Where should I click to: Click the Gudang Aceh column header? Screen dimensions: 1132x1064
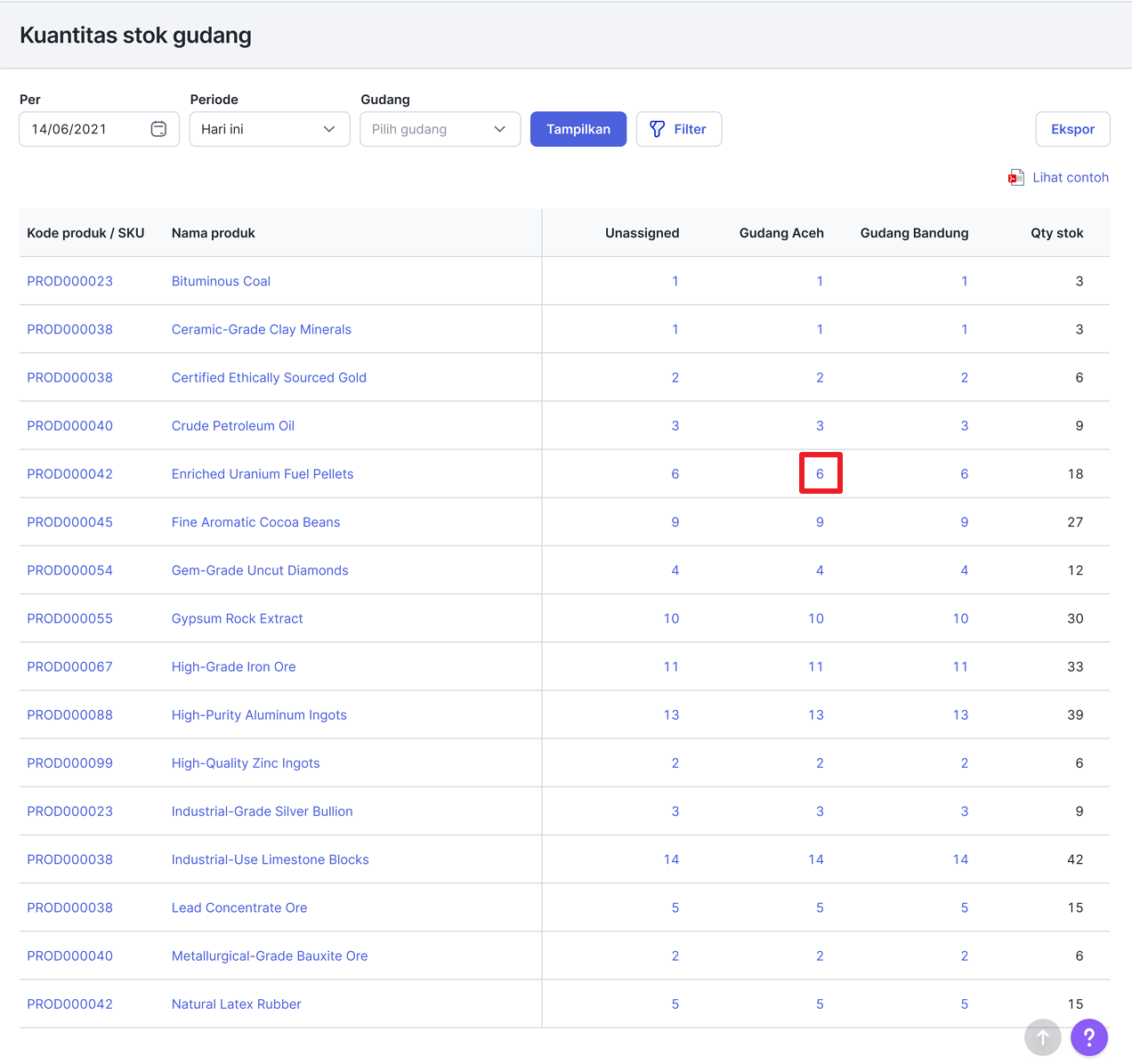coord(781,233)
